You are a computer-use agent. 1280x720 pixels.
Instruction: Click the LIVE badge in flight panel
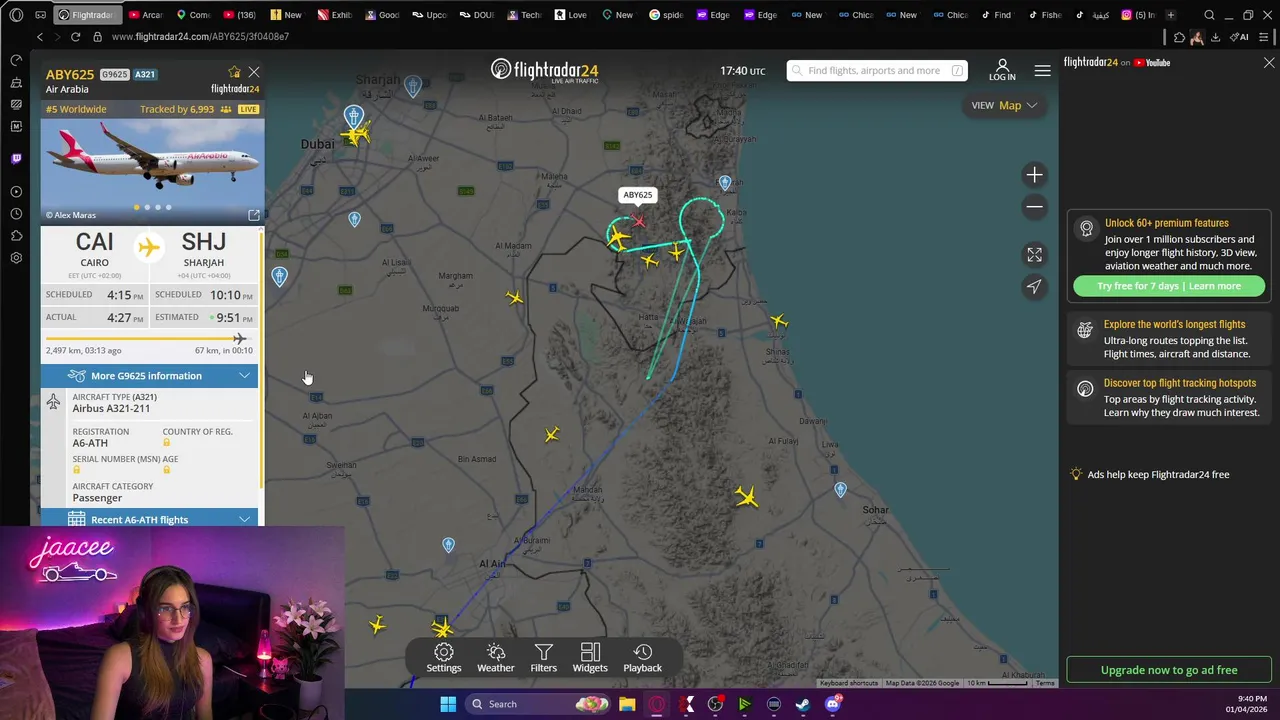(x=248, y=109)
